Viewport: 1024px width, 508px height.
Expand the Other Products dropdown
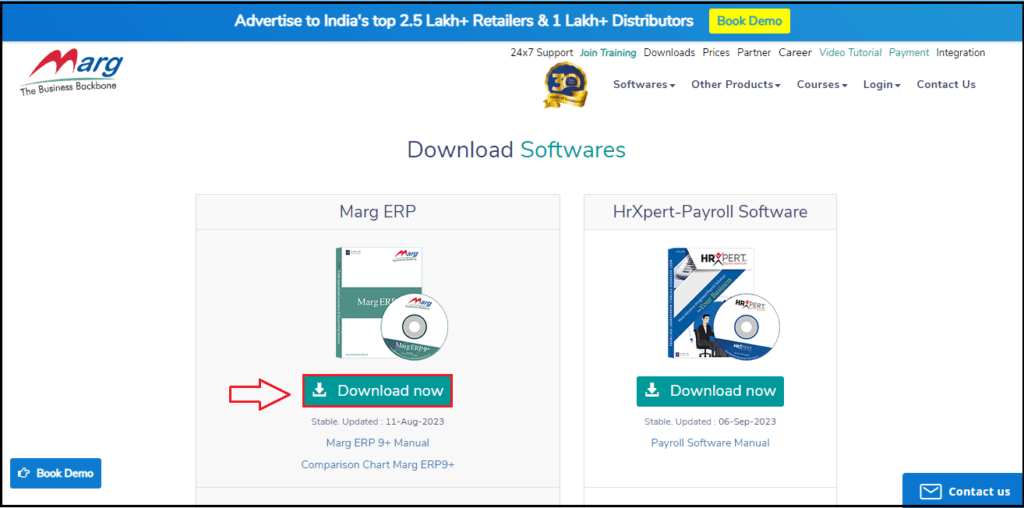tap(736, 84)
